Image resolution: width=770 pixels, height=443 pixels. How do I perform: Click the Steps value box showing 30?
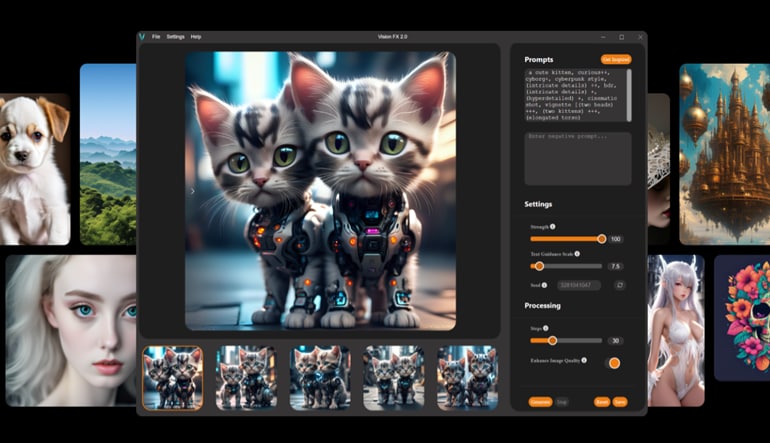[615, 341]
